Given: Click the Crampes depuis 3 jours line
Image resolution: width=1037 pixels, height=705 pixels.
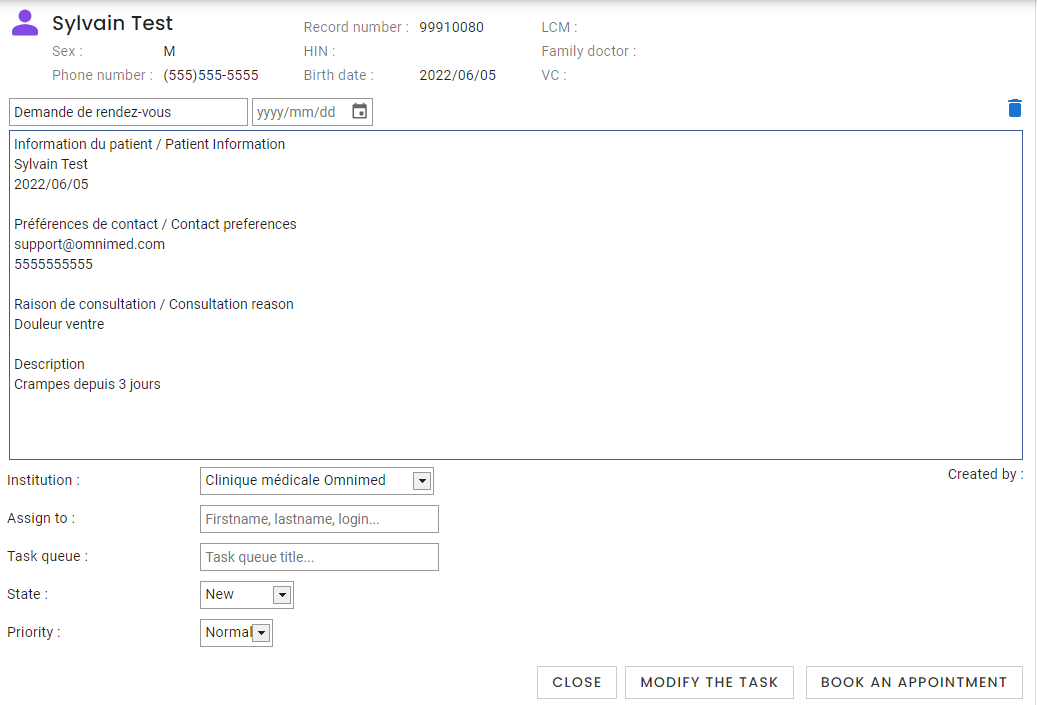Looking at the screenshot, I should click(87, 384).
